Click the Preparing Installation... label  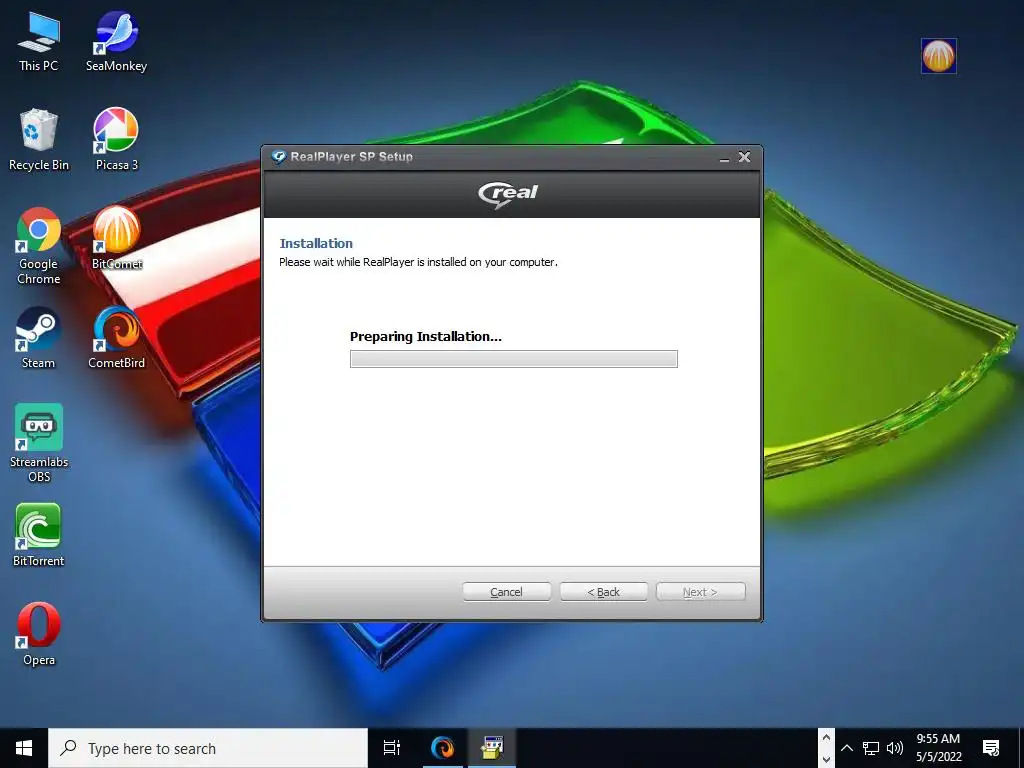pyautogui.click(x=426, y=337)
